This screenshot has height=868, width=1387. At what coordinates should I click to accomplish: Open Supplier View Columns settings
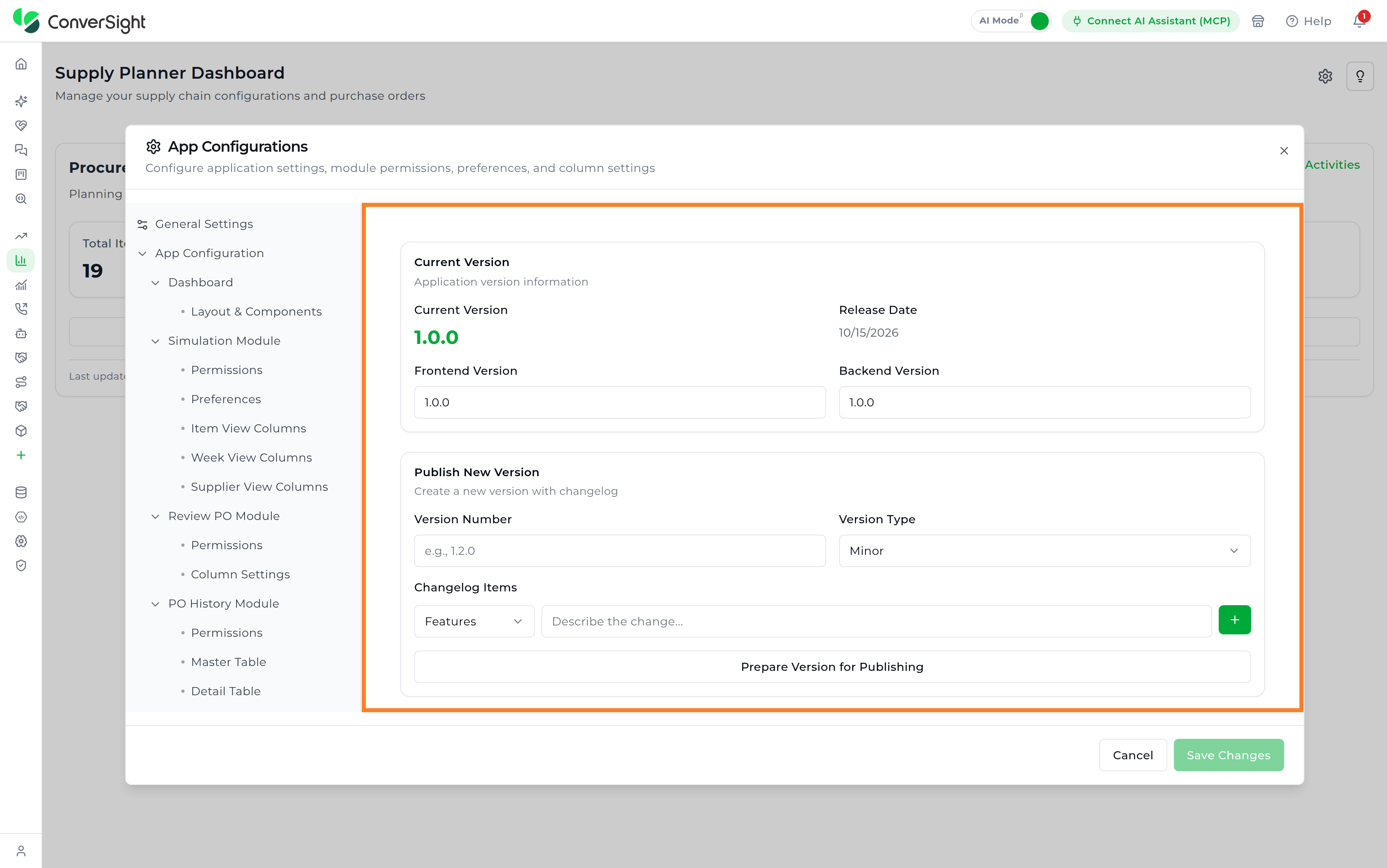(x=260, y=487)
